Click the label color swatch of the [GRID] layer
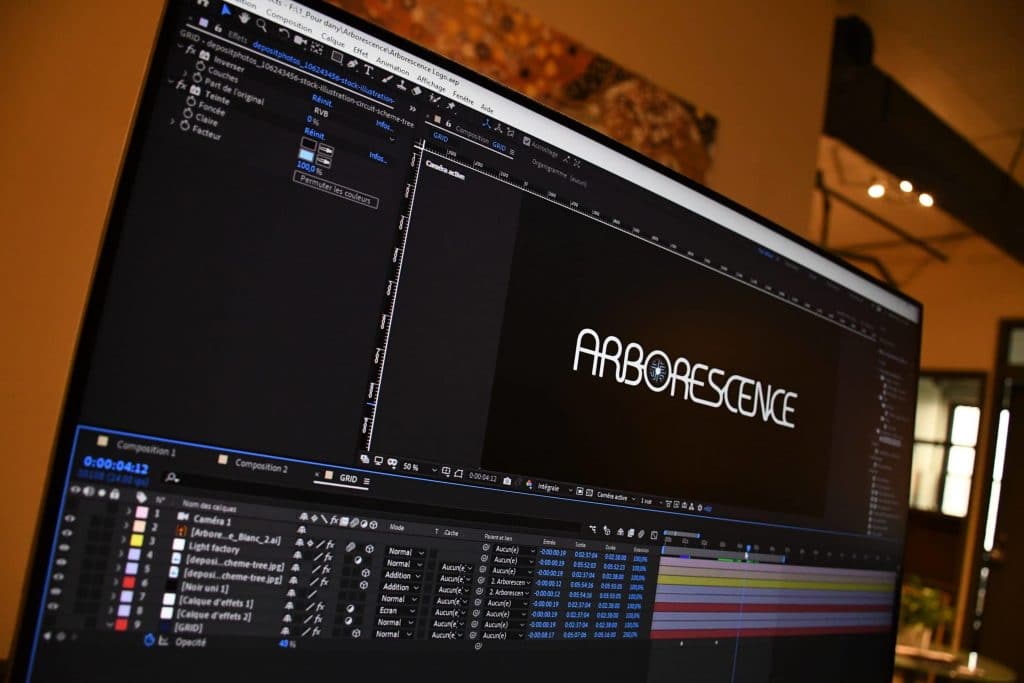1024x683 pixels. tap(120, 623)
